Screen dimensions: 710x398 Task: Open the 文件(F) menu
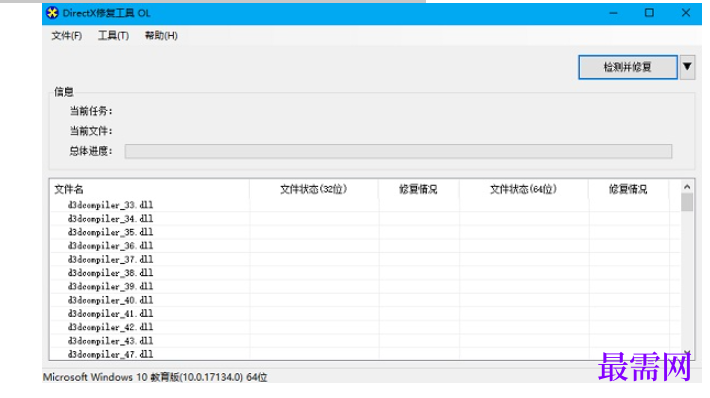(x=67, y=36)
